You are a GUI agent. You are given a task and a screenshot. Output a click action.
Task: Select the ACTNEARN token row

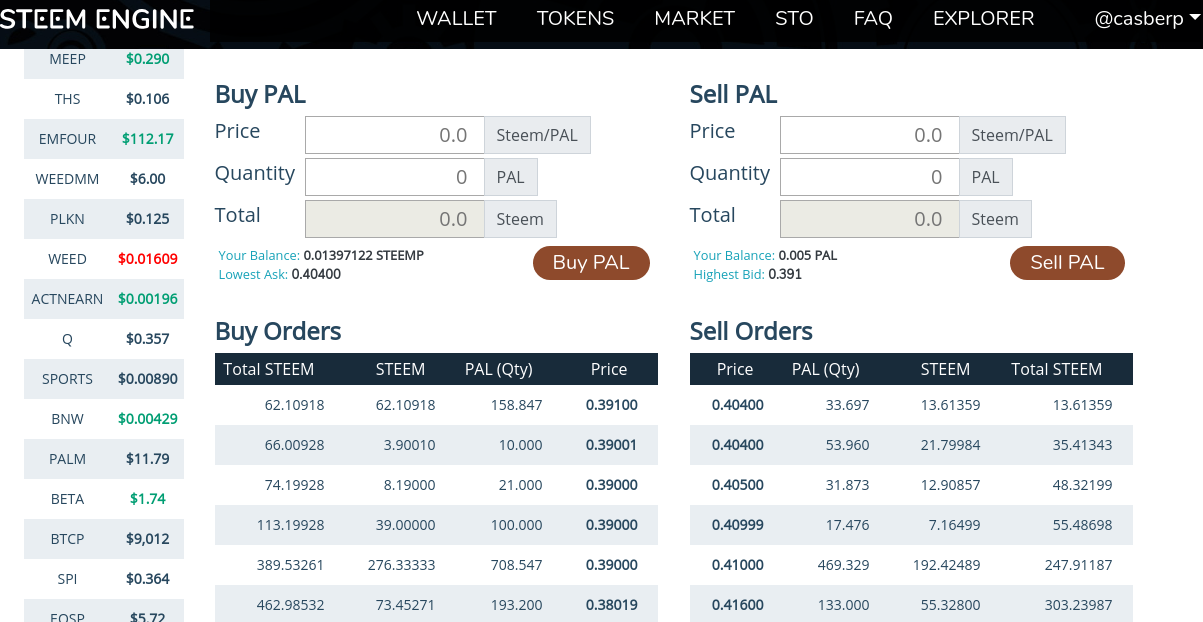click(x=104, y=299)
